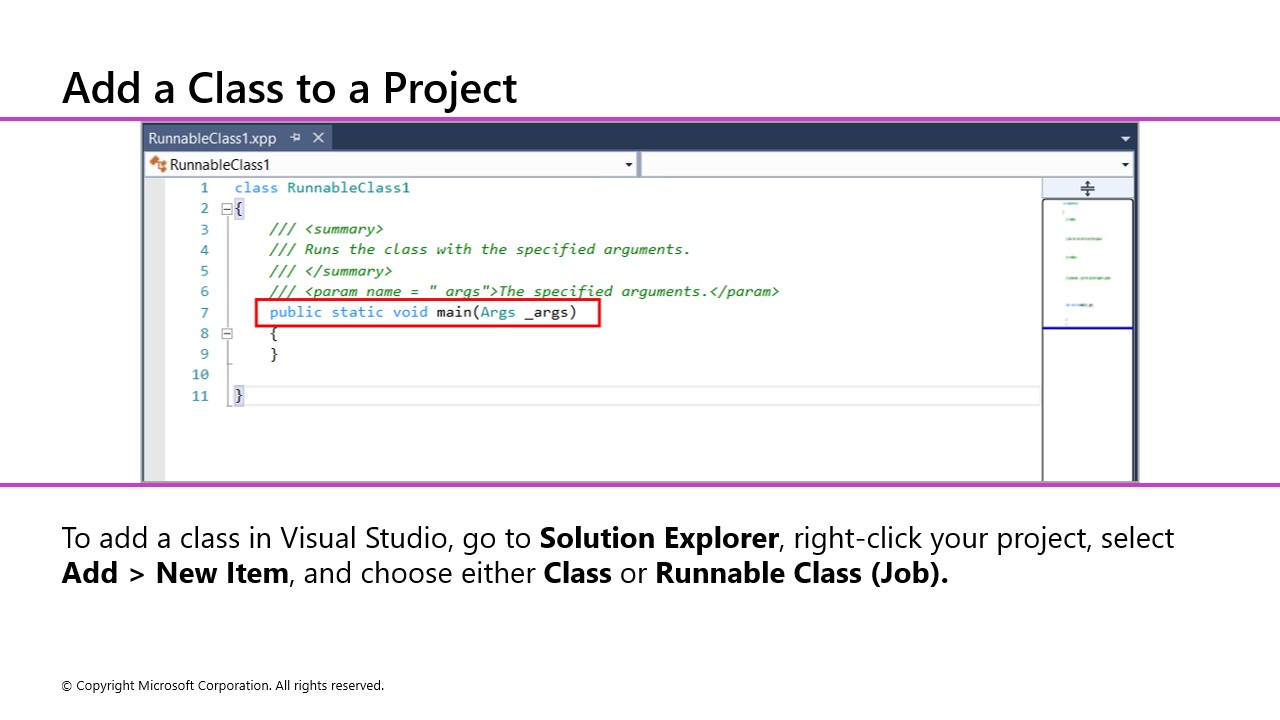Click the RunnableClass1 class icon in navigation bar
The height and width of the screenshot is (720, 1280).
156,163
